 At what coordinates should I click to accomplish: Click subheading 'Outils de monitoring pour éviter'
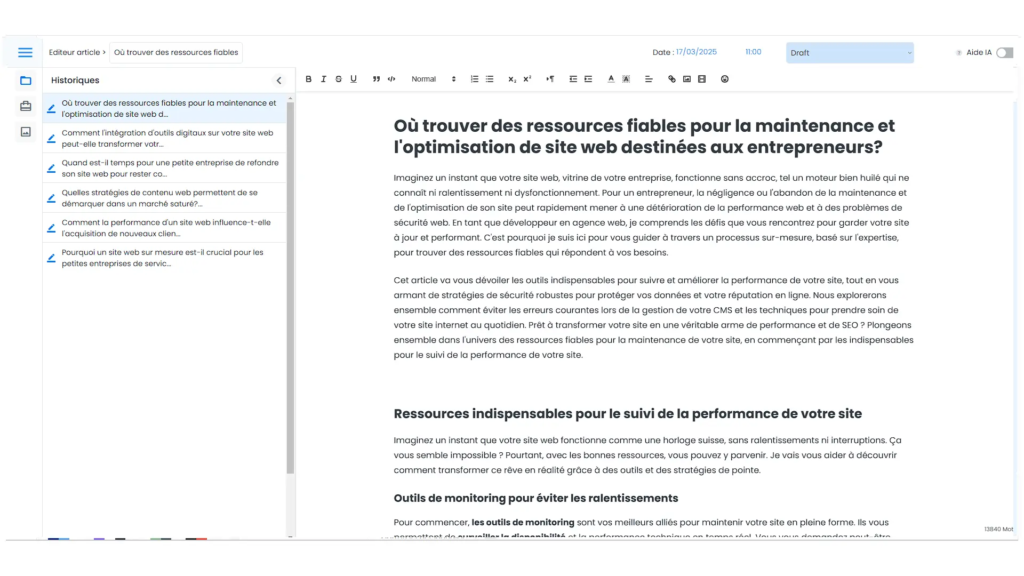tap(536, 498)
